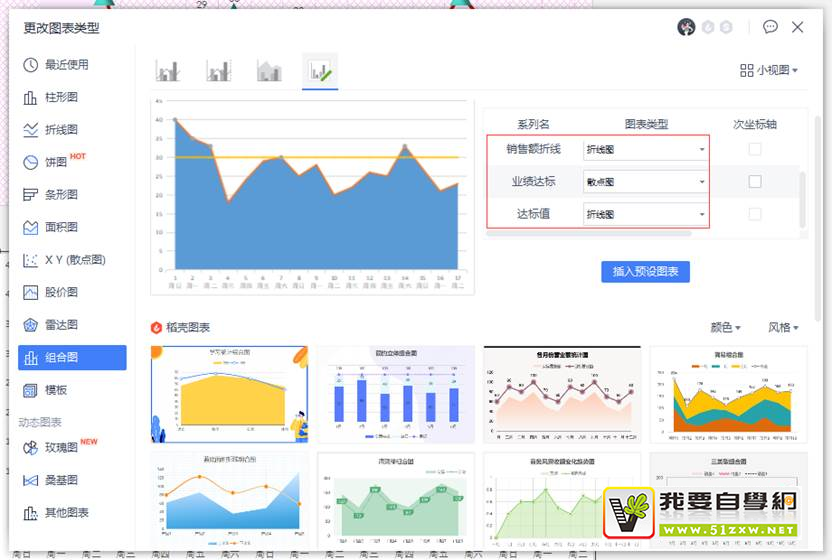Screen dimensions: 832x560
Task: Enable secondary axis for 销售额折线
Action: [x=755, y=149]
